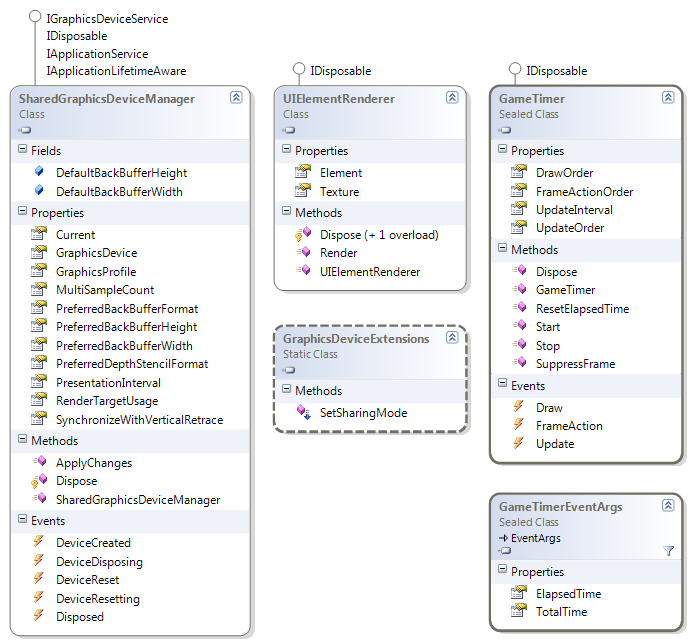Collapse Properties section in GameTimer
Screen dimensions: 691x644
click(502, 149)
